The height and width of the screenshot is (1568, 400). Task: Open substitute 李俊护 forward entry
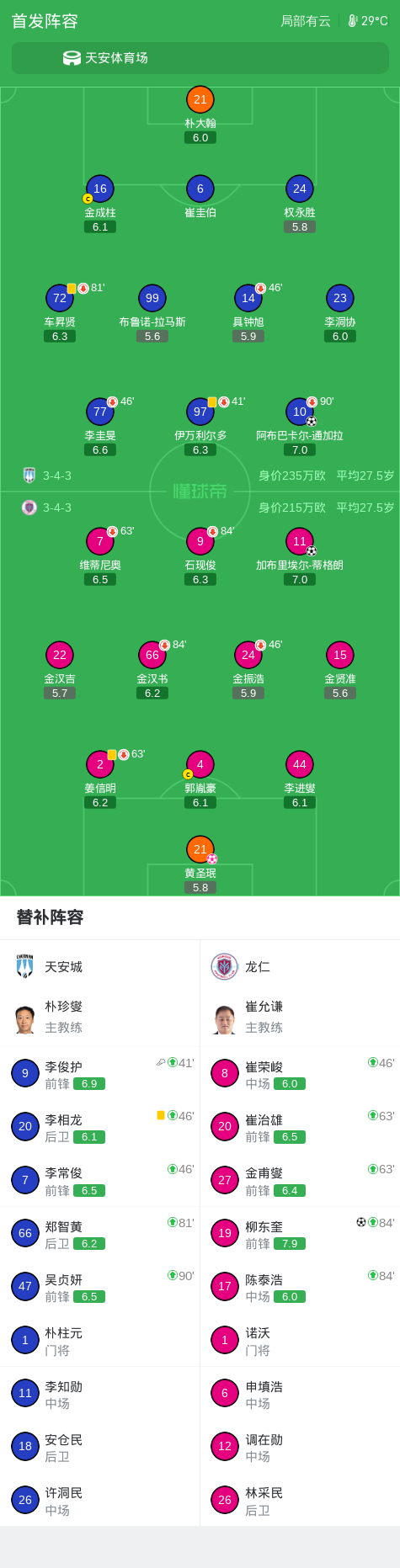100,1073
